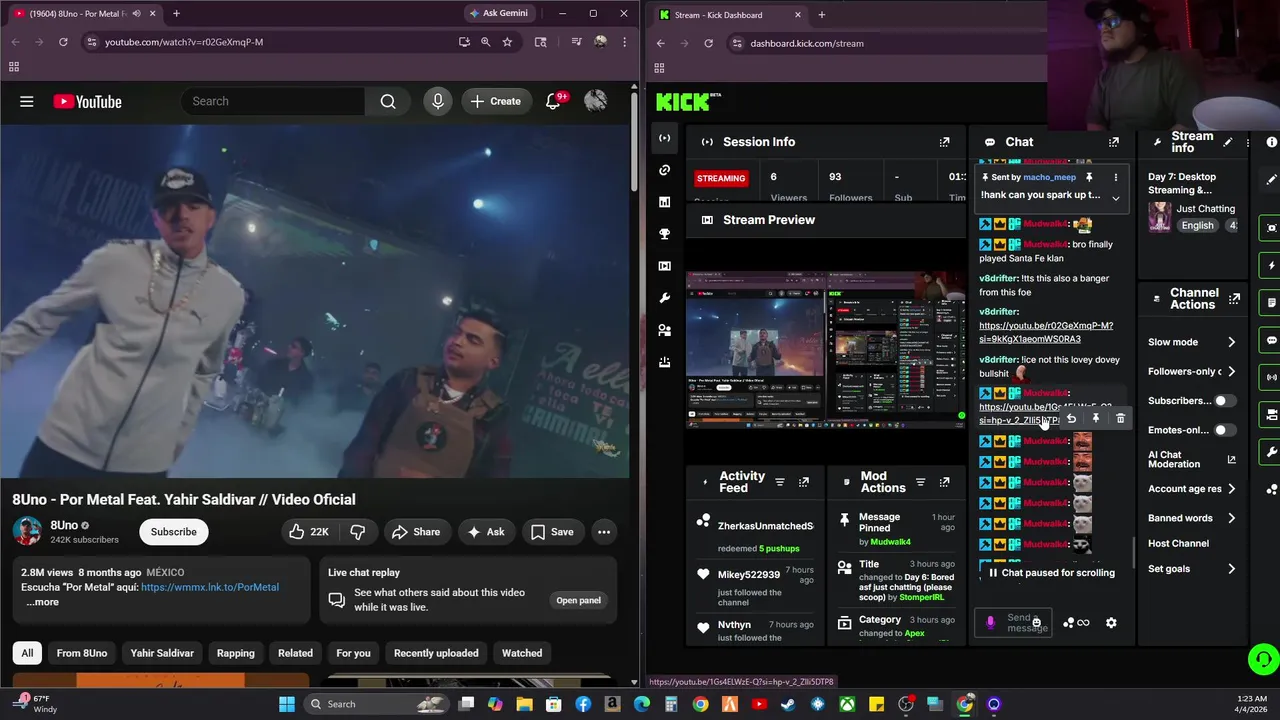1280x720 pixels.
Task: Select the 'Yahir Saldivar' filter chip
Action: coord(162,653)
